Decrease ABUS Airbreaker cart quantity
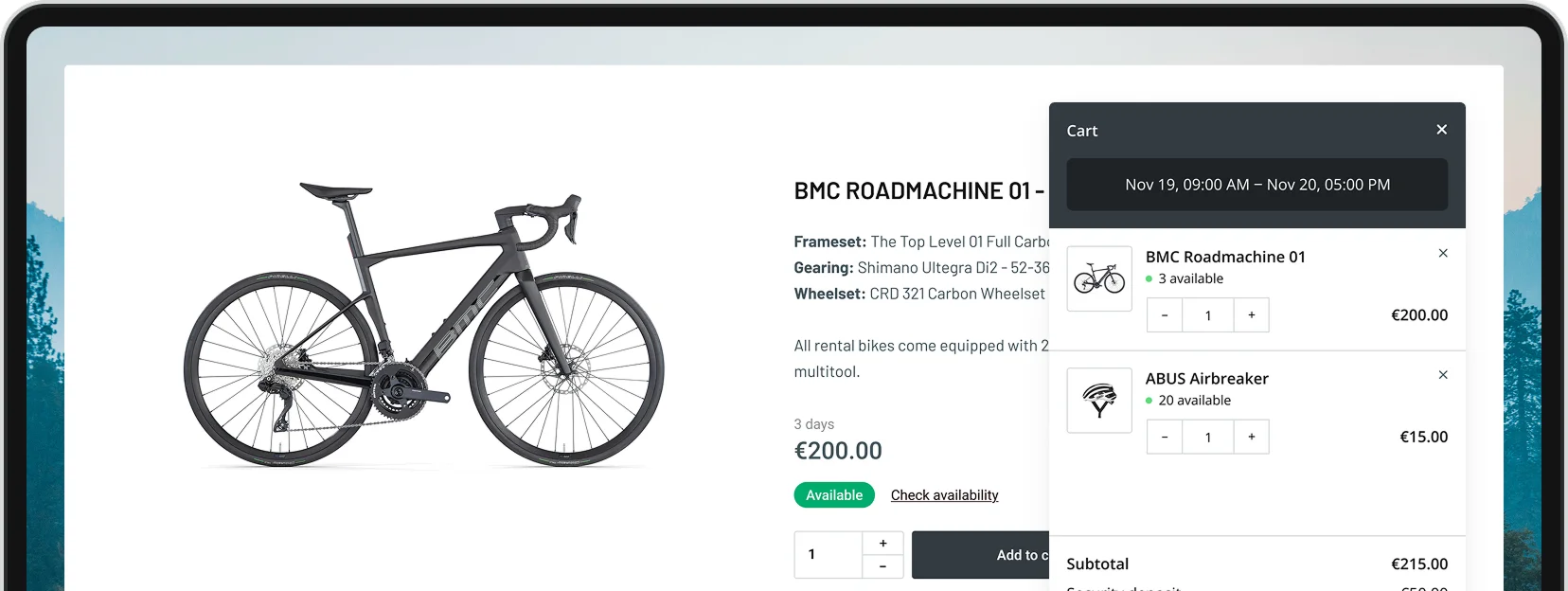This screenshot has width=1568, height=591. [x=1165, y=437]
